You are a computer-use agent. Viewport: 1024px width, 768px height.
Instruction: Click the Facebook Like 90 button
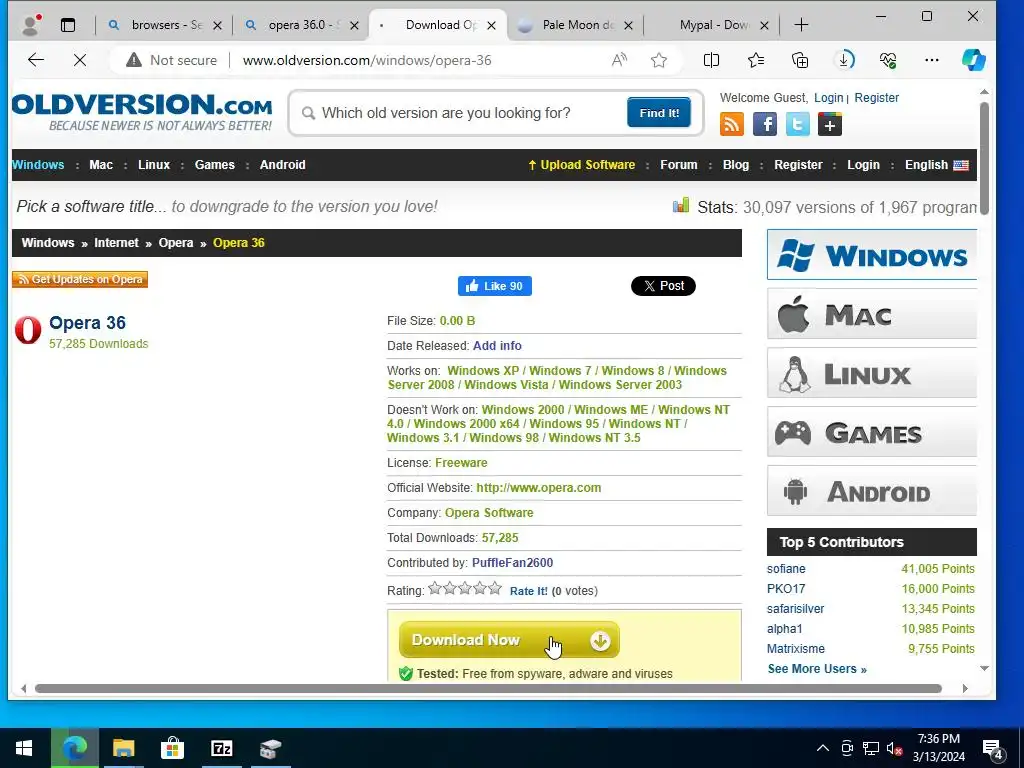tap(494, 286)
